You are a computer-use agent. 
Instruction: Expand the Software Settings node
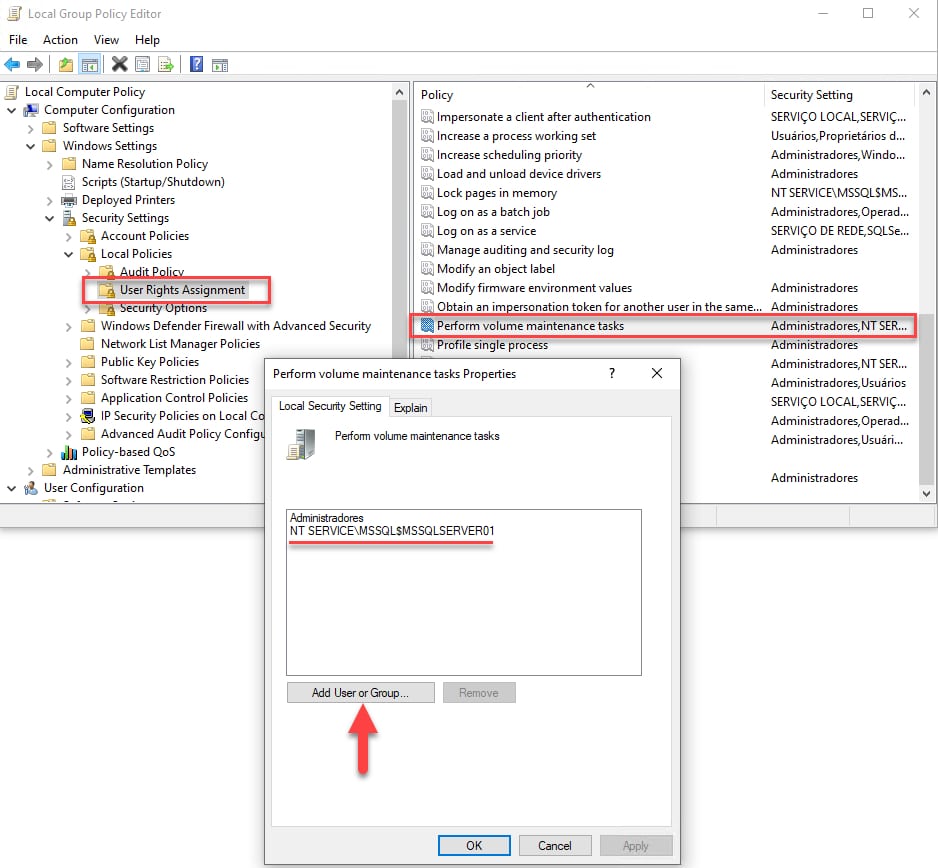(31, 129)
